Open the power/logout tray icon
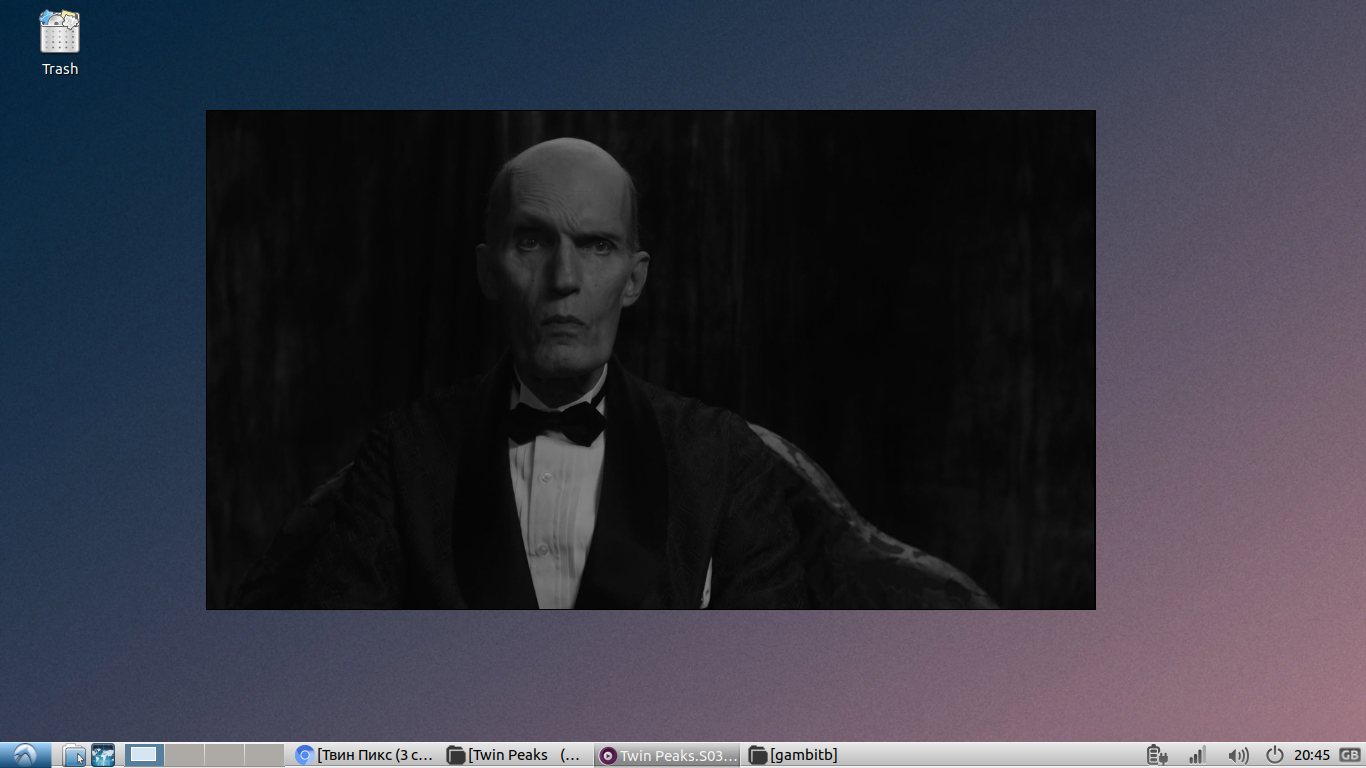1366x768 pixels. pyautogui.click(x=1275, y=755)
